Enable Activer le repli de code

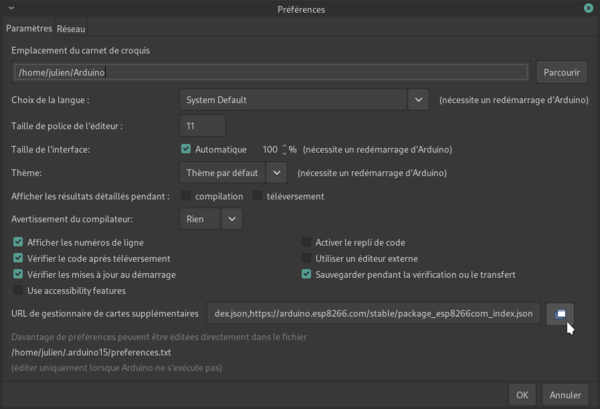point(306,242)
